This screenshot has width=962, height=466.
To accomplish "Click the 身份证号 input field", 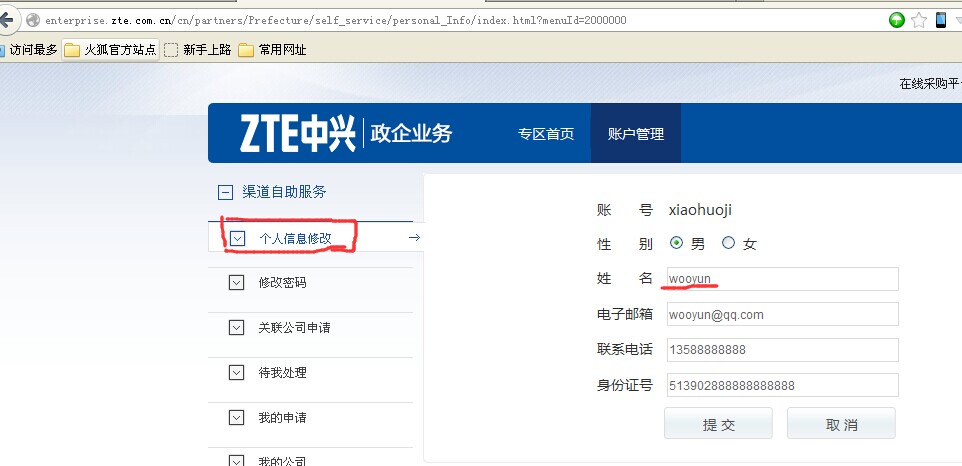I will (783, 385).
